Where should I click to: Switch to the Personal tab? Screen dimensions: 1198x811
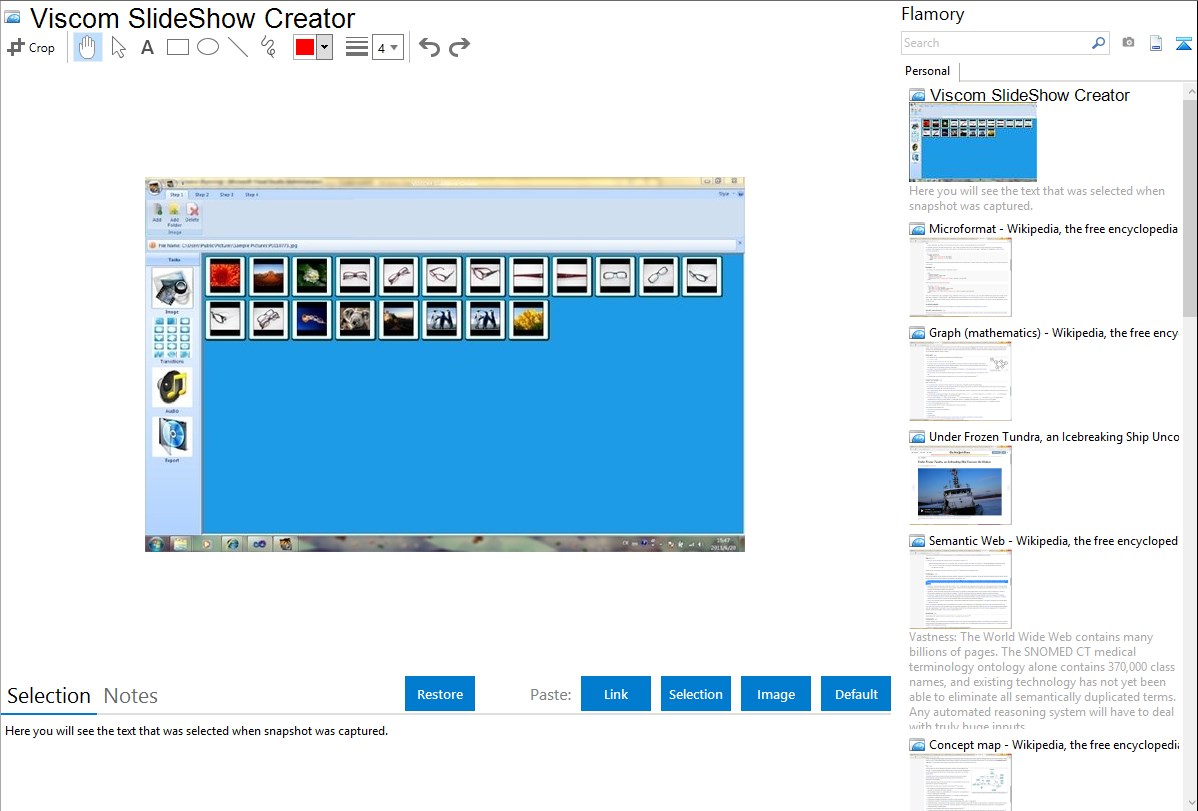[928, 71]
